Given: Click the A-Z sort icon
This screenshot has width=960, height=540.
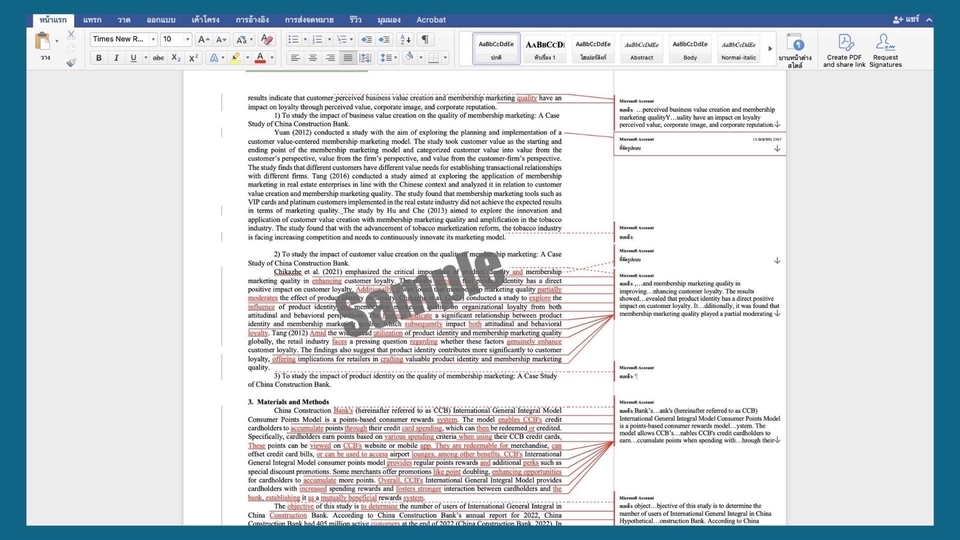Looking at the screenshot, I should click(x=405, y=40).
